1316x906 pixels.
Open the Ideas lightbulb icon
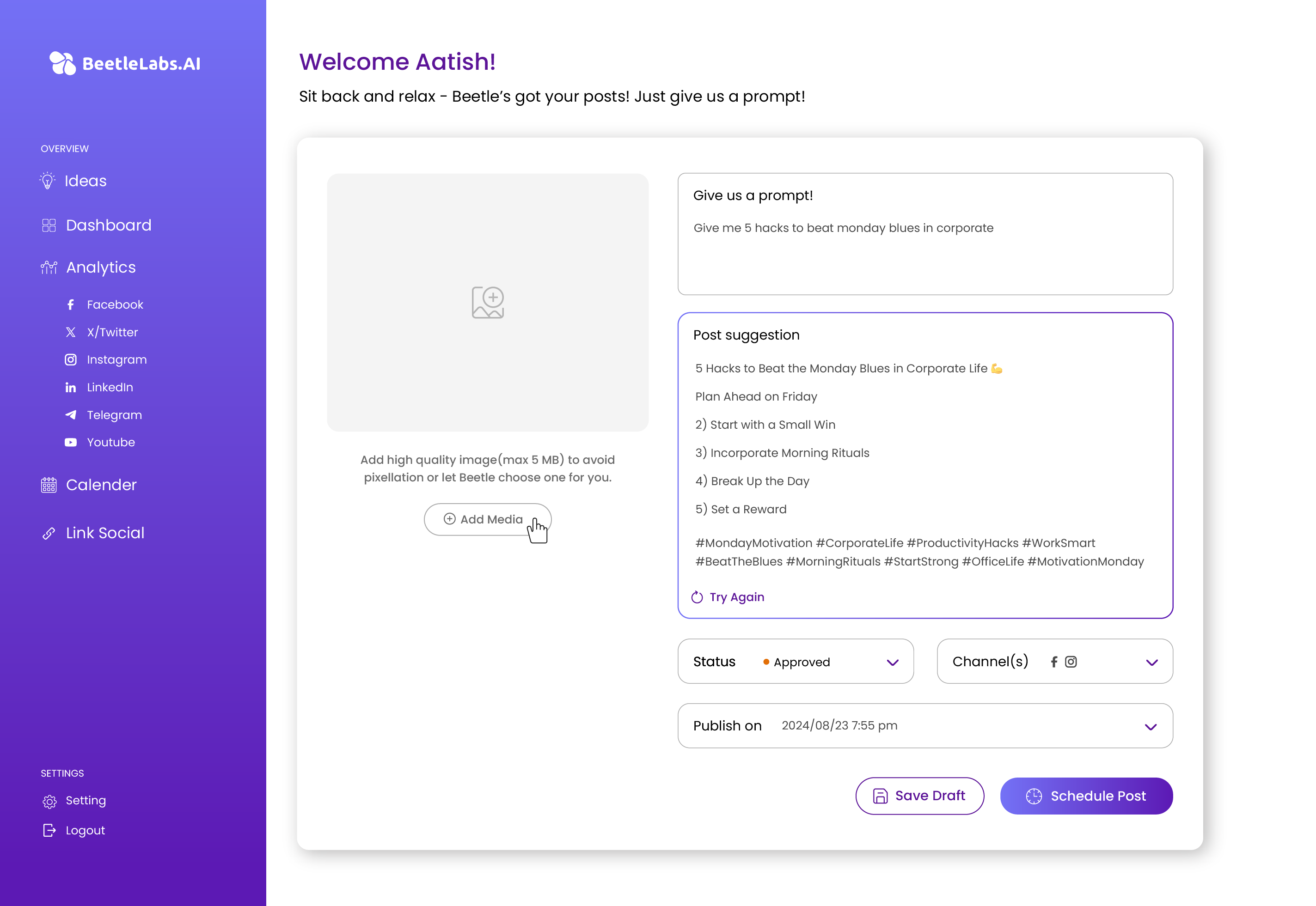48,181
